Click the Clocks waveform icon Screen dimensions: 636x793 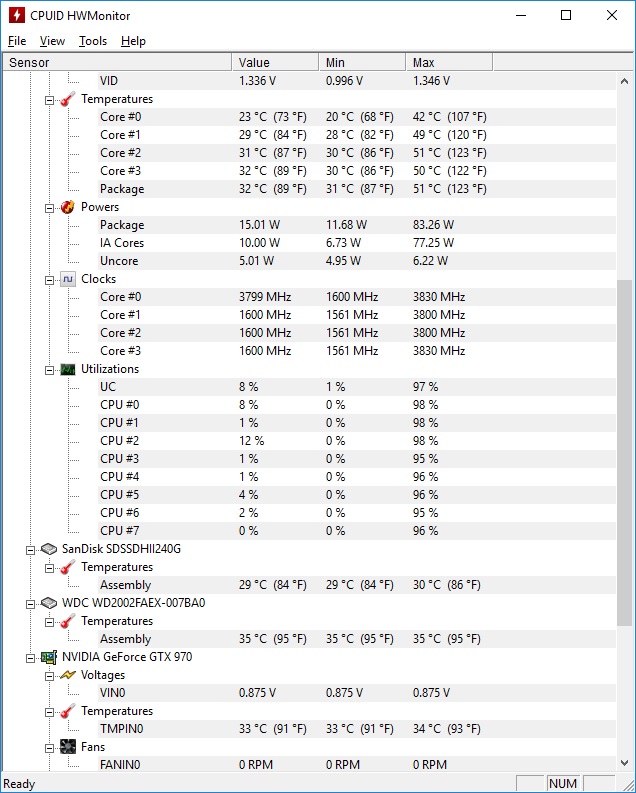(68, 279)
